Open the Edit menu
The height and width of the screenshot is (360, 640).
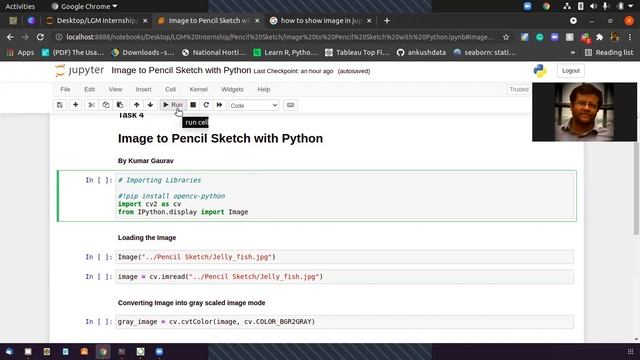[x=89, y=89]
